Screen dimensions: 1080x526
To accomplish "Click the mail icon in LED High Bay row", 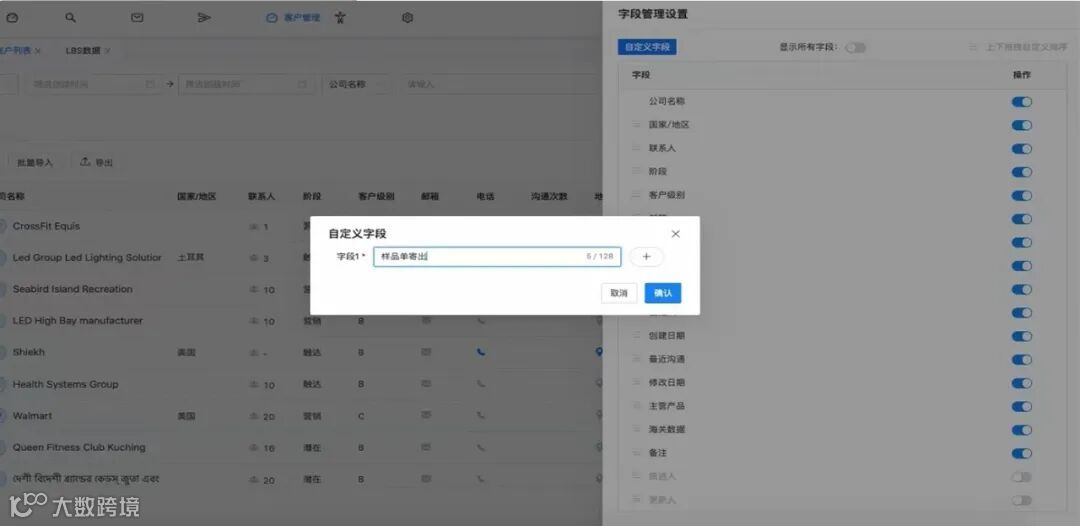I will tap(426, 320).
